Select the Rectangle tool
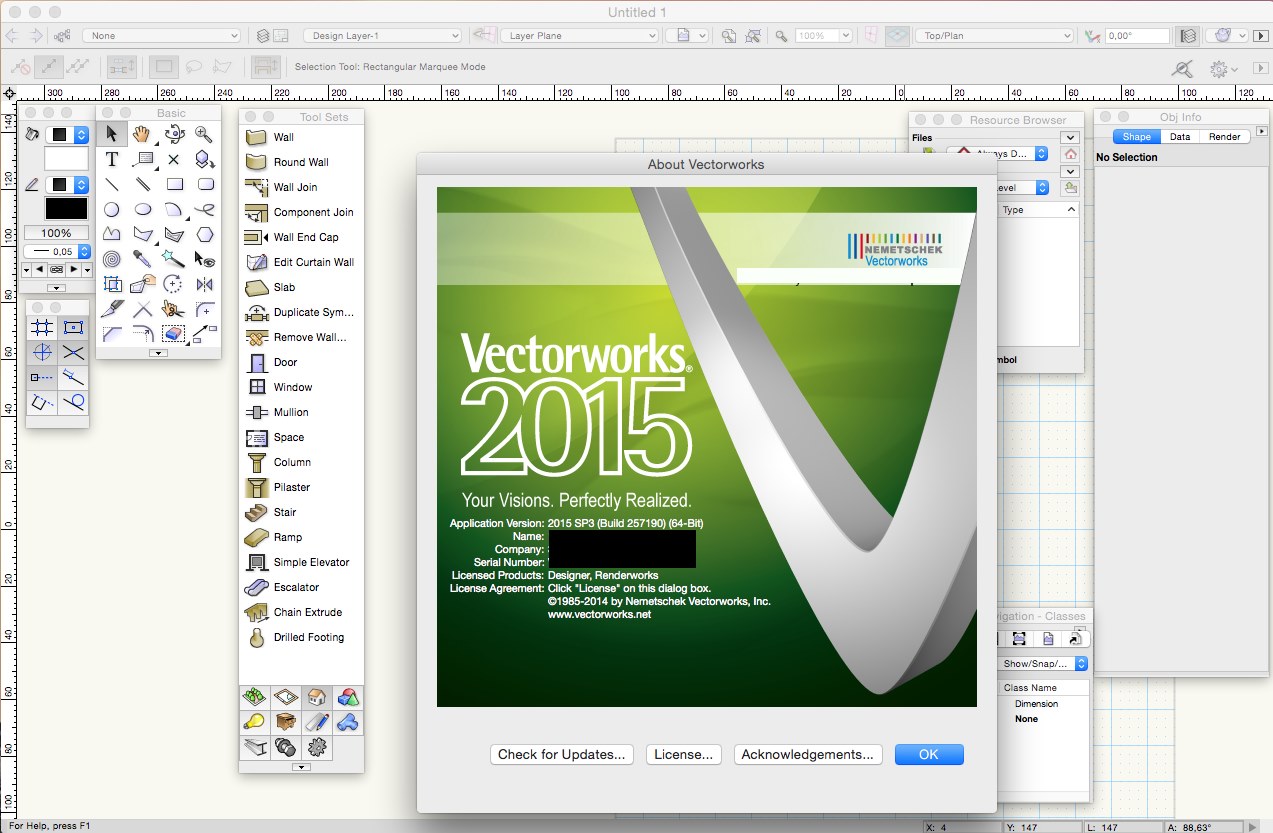The image size is (1273, 833). [174, 184]
